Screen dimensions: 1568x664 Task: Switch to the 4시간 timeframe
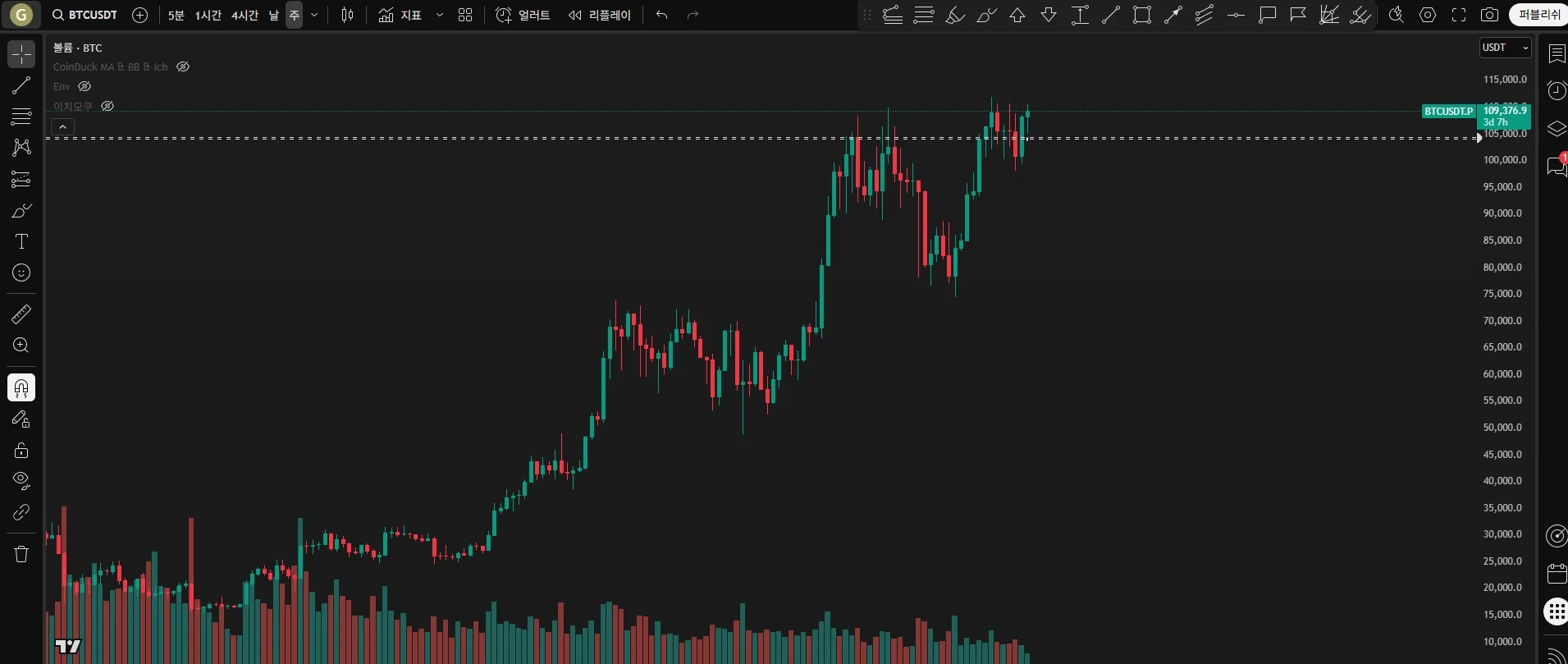point(245,15)
